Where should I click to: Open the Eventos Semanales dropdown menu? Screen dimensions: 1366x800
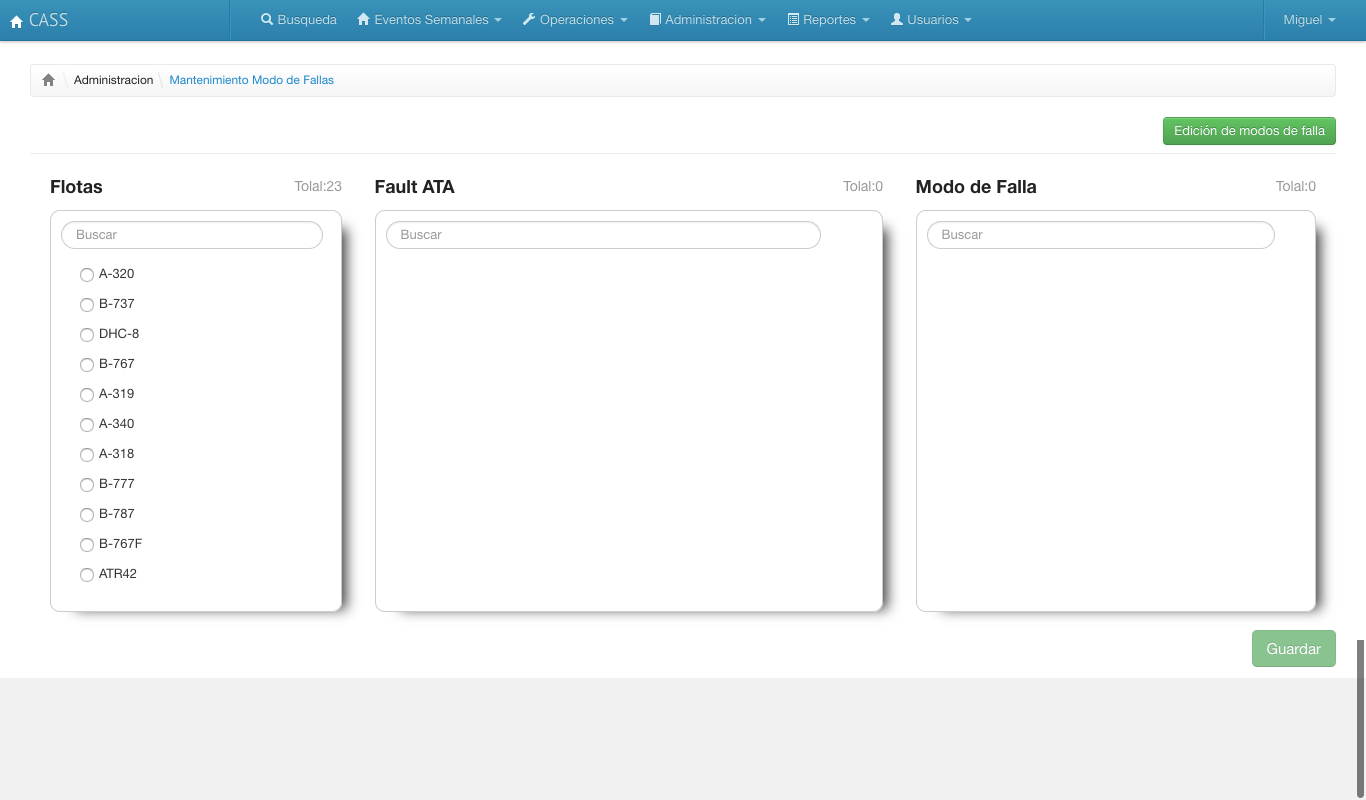point(430,20)
